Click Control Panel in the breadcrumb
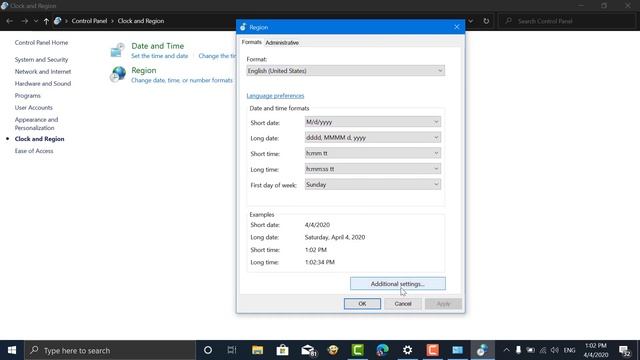 point(89,21)
